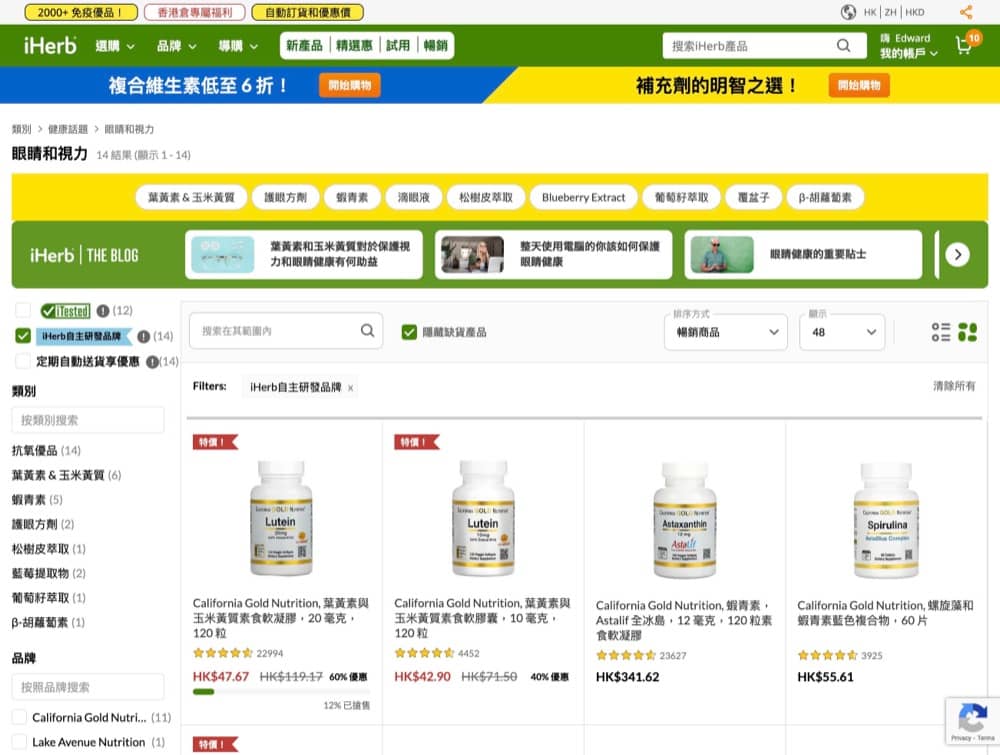
Task: Select the 松樹皮萃取 category pill
Action: (485, 198)
